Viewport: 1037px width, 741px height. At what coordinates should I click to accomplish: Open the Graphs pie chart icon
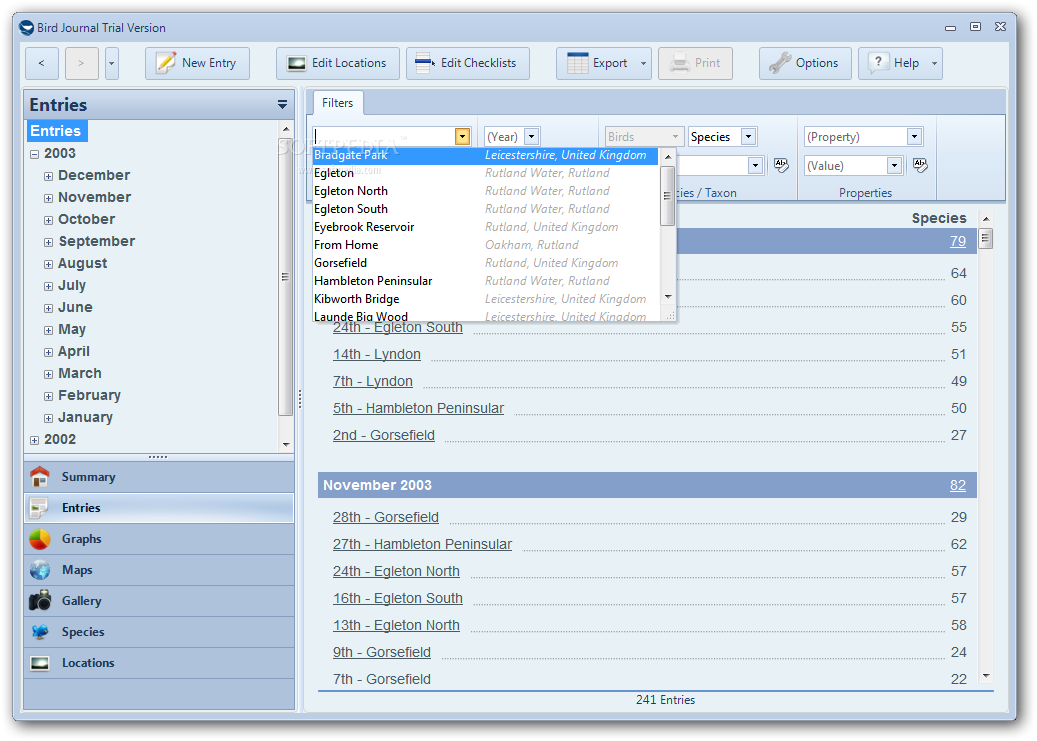point(40,539)
